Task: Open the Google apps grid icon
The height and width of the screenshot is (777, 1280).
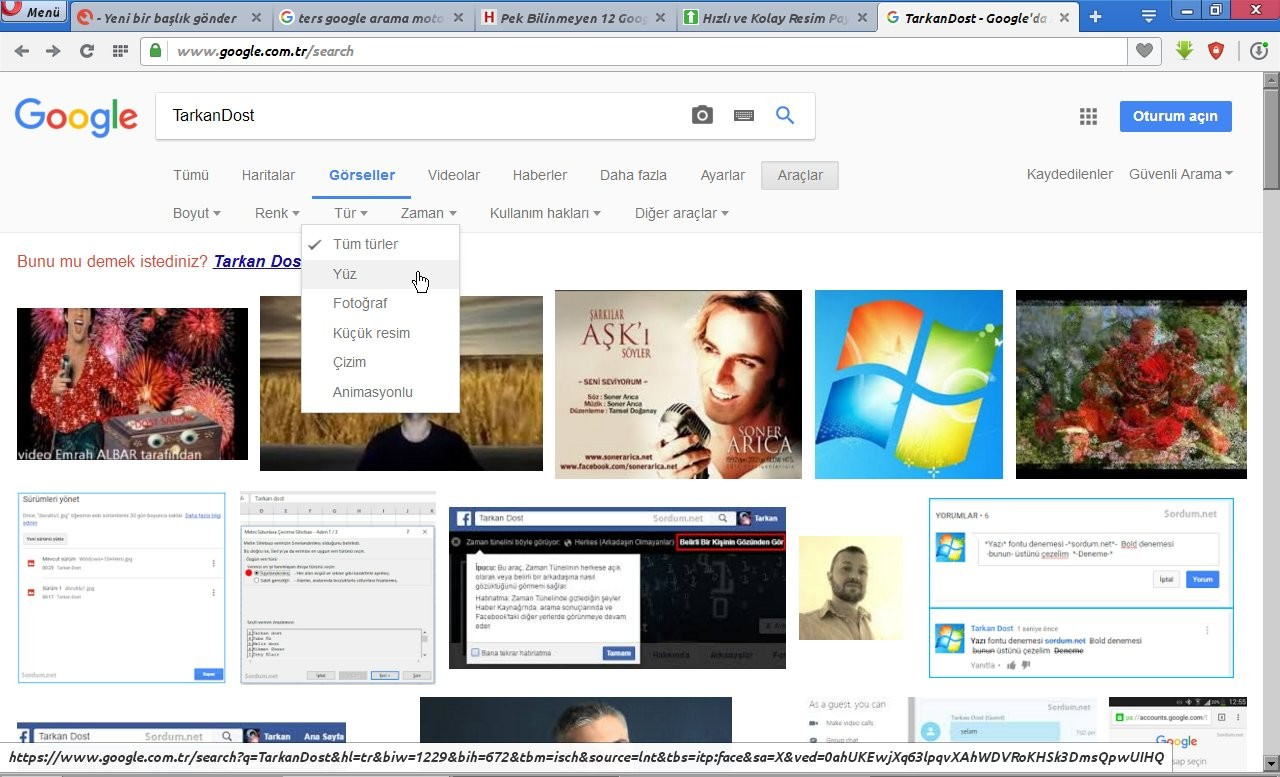Action: click(x=1089, y=117)
